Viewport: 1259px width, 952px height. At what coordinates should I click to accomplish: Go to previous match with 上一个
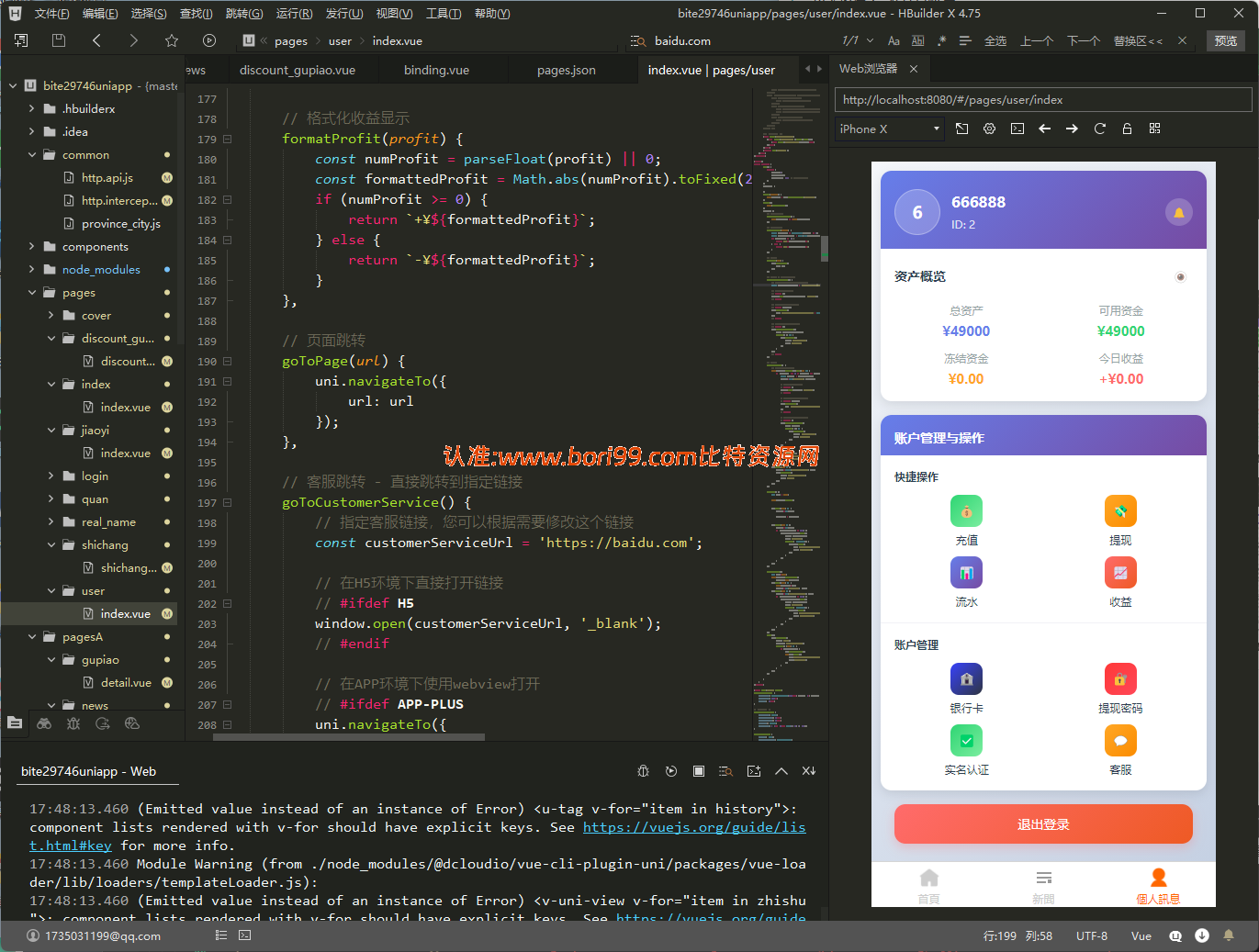(1037, 40)
